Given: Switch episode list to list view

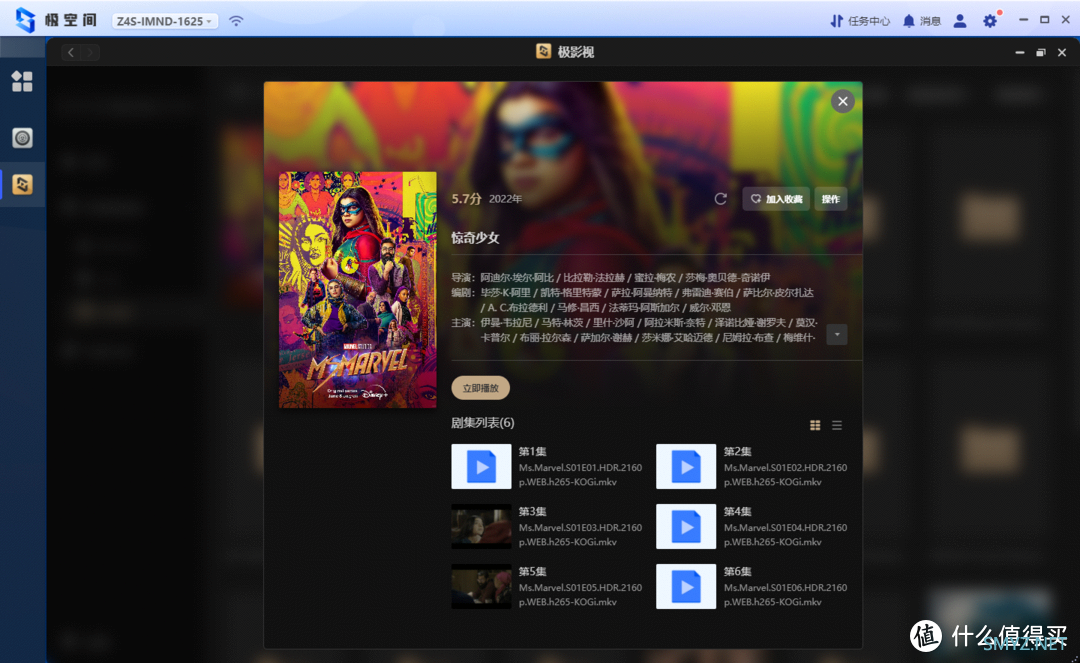Looking at the screenshot, I should point(837,425).
